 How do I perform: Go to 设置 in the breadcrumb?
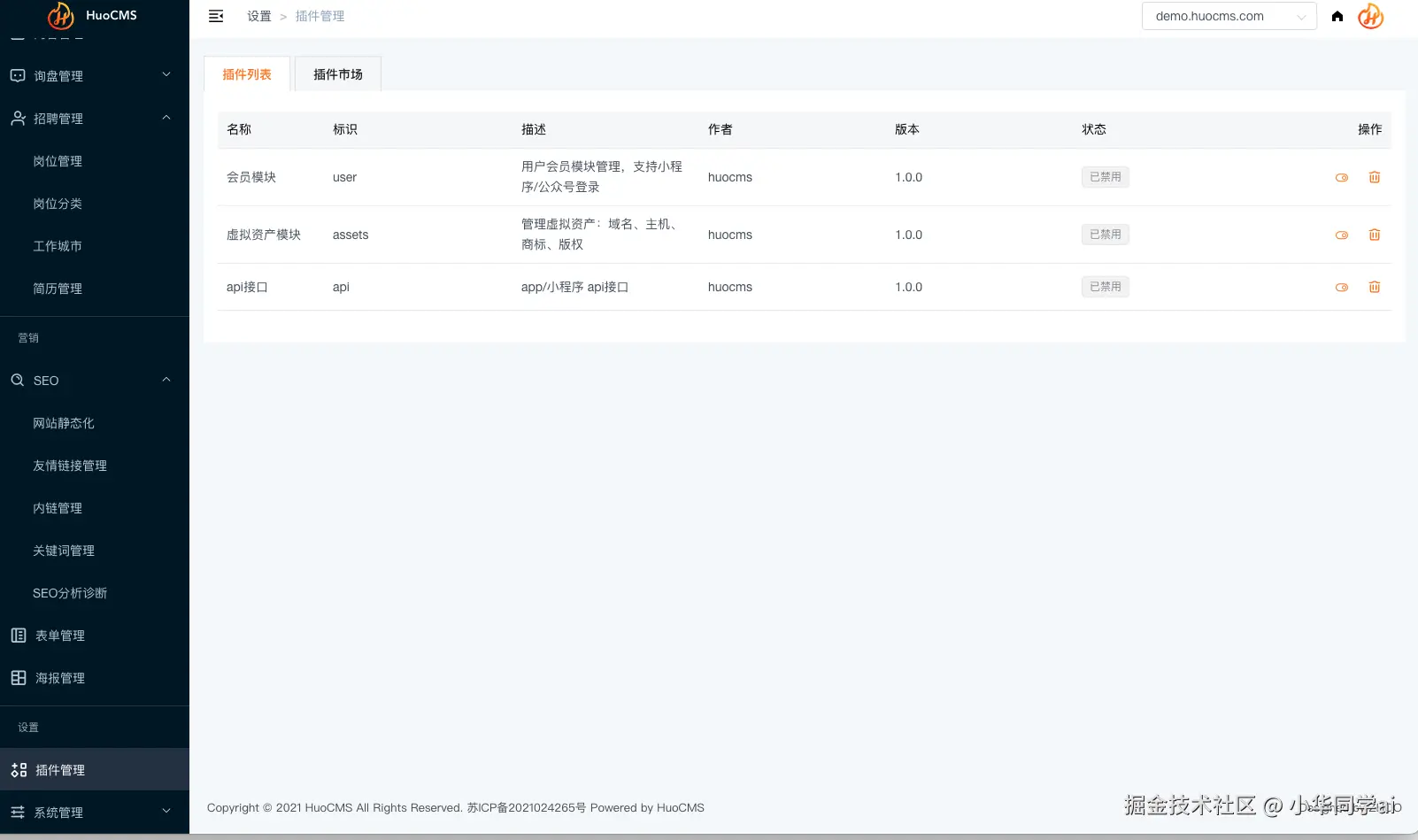(259, 16)
